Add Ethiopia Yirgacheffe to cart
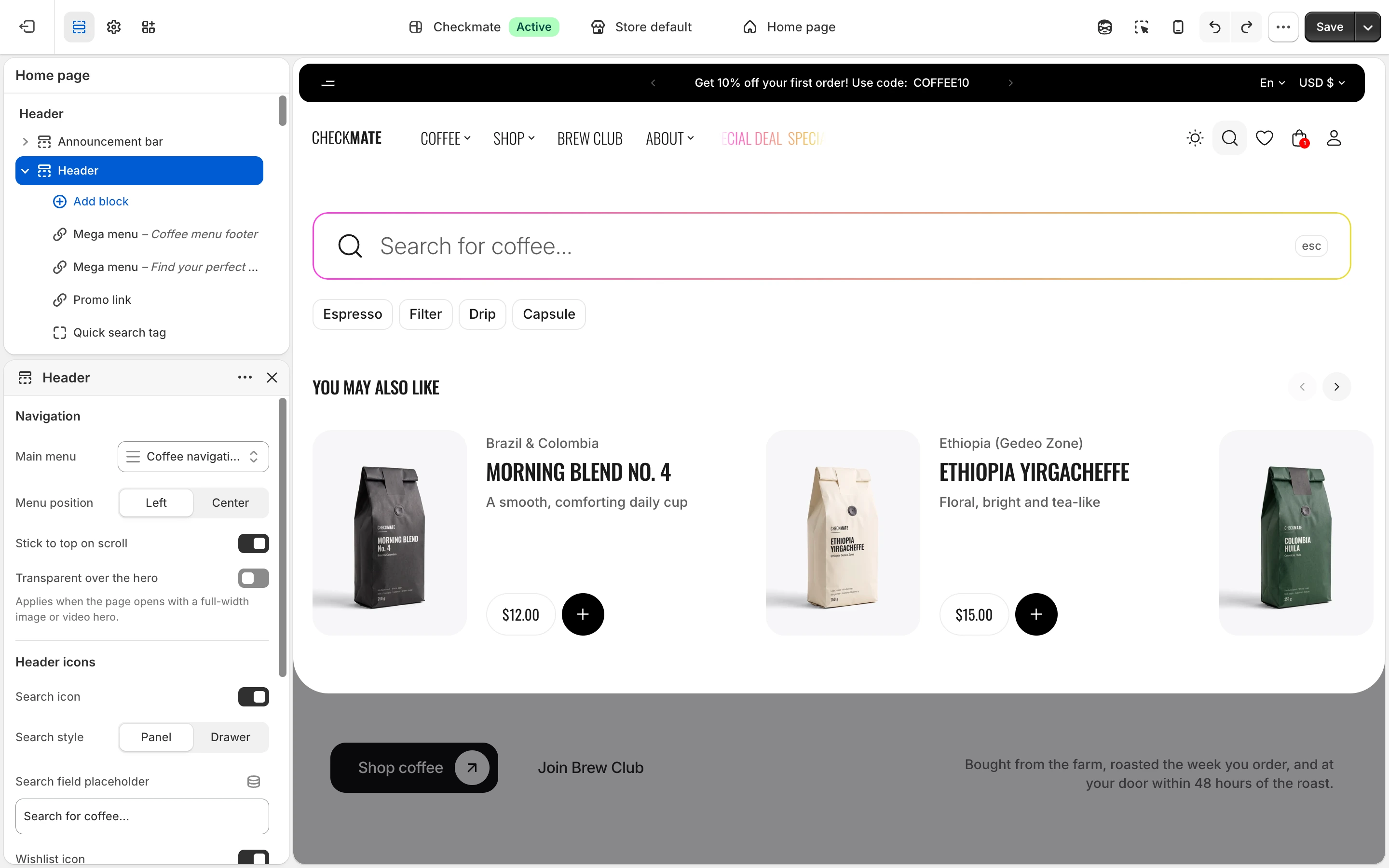 pyautogui.click(x=1036, y=614)
